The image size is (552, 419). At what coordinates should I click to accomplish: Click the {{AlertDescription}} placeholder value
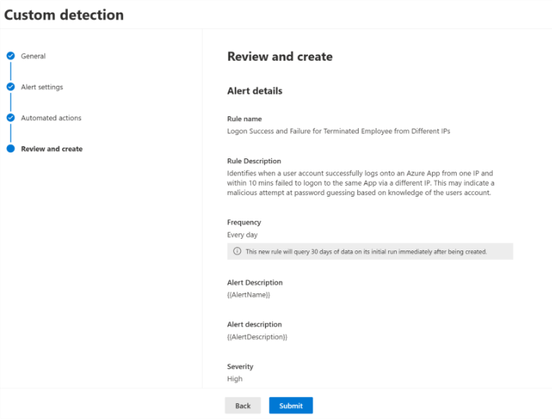(257, 337)
